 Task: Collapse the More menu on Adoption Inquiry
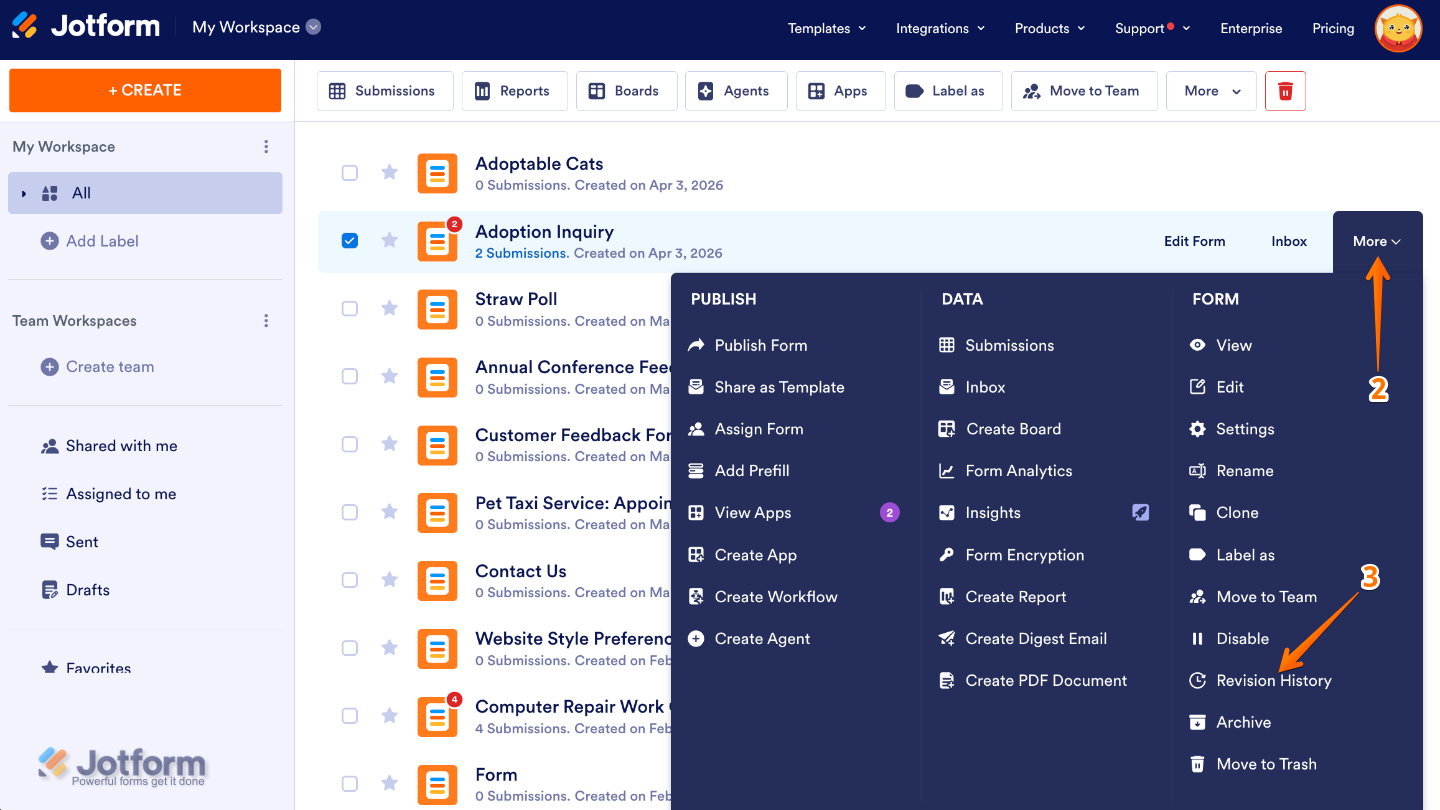(x=1376, y=241)
